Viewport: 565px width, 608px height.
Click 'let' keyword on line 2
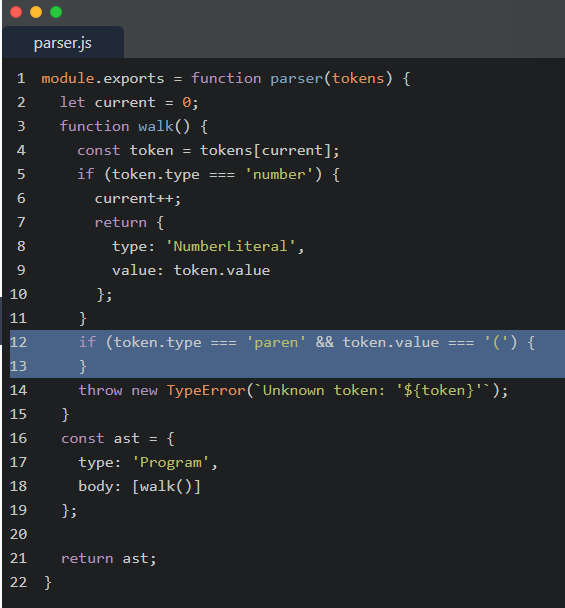[x=73, y=103]
